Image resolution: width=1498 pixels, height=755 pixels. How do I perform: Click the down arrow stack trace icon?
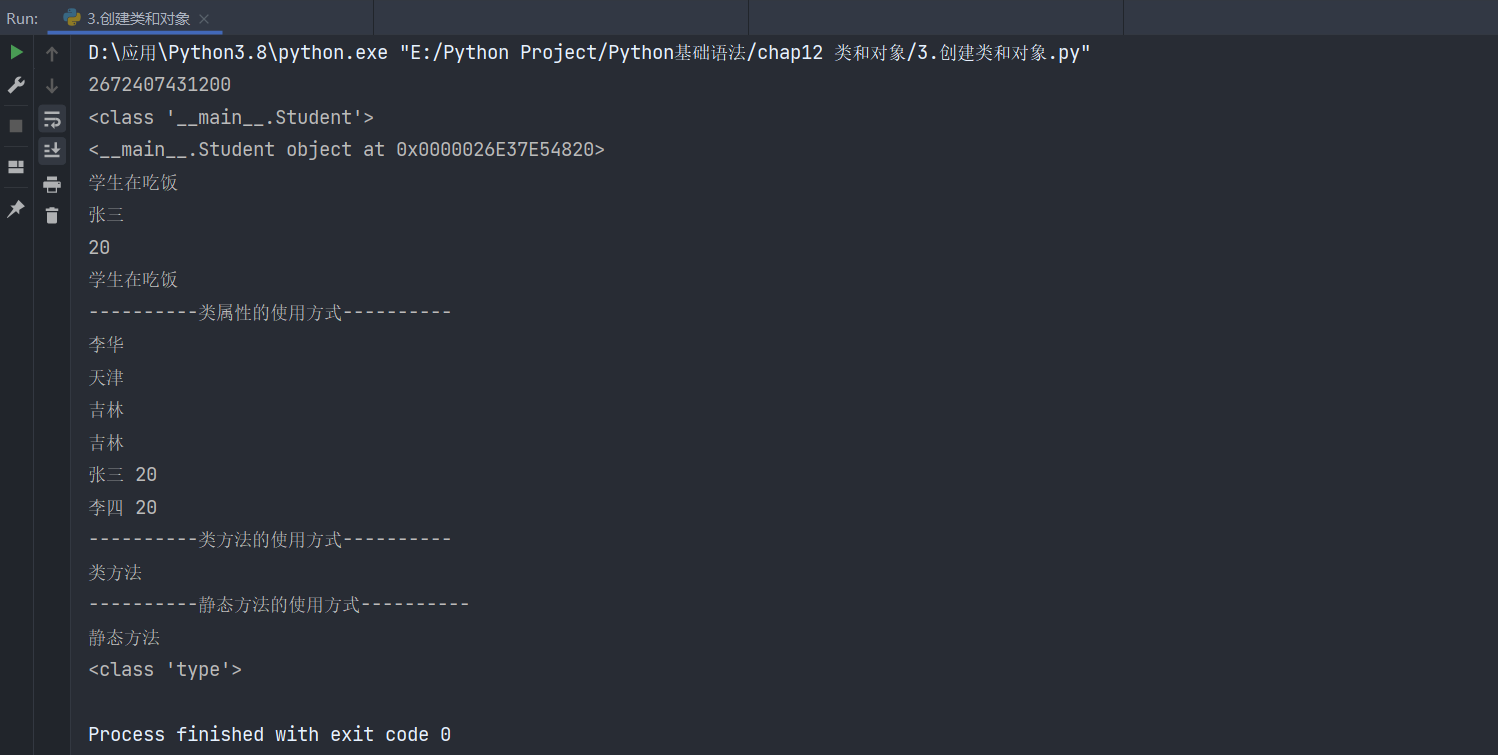pos(52,87)
